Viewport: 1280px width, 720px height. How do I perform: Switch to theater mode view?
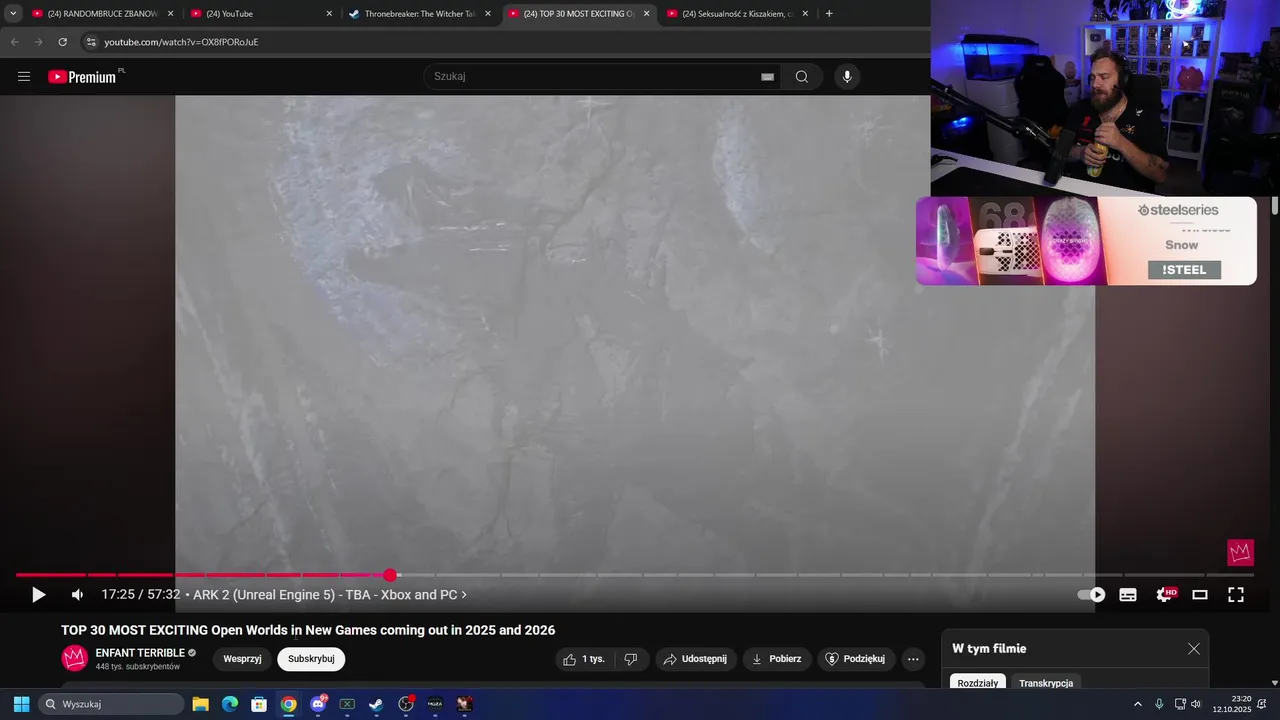pyautogui.click(x=1200, y=595)
